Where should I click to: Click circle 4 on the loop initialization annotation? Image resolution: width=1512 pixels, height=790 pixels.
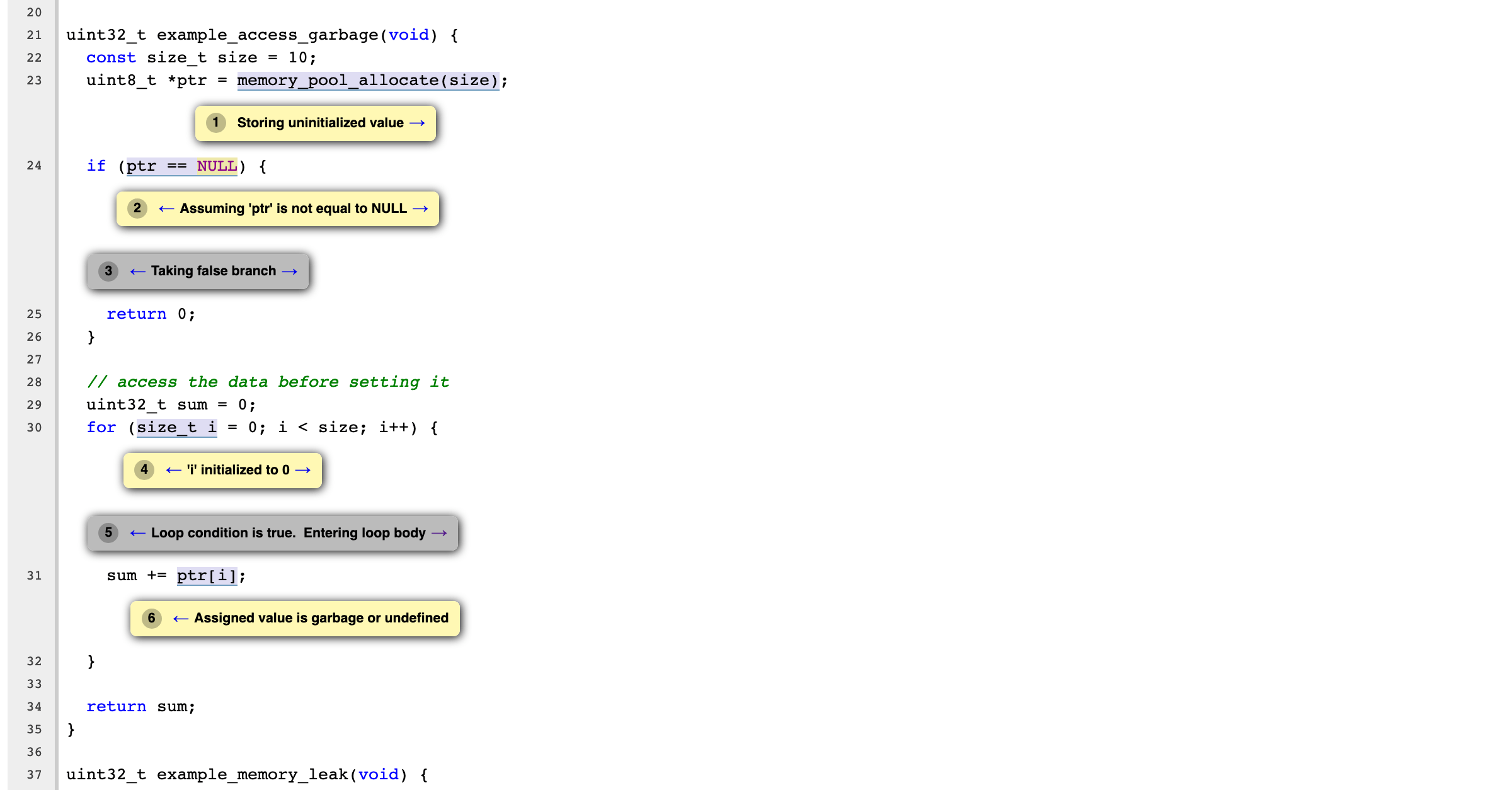point(144,469)
